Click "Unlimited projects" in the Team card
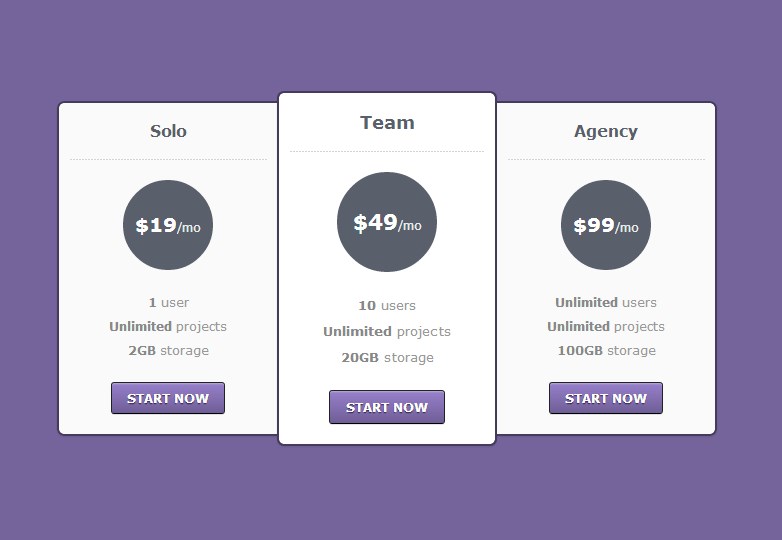The image size is (782, 540). 387,331
